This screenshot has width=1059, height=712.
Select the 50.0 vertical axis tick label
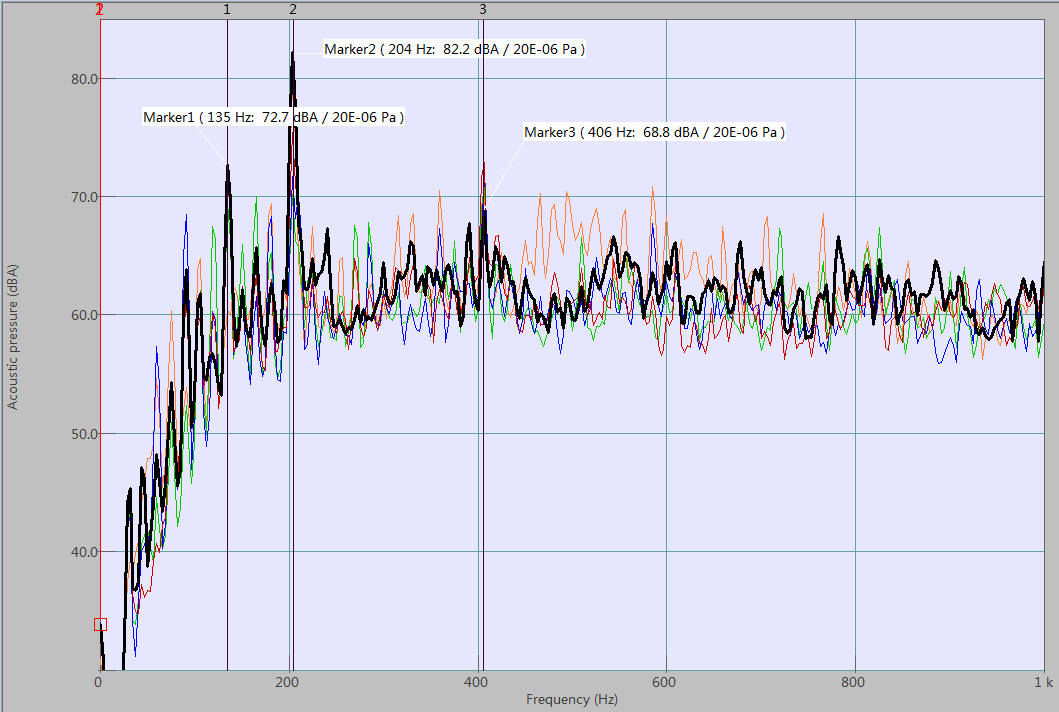pyautogui.click(x=81, y=434)
